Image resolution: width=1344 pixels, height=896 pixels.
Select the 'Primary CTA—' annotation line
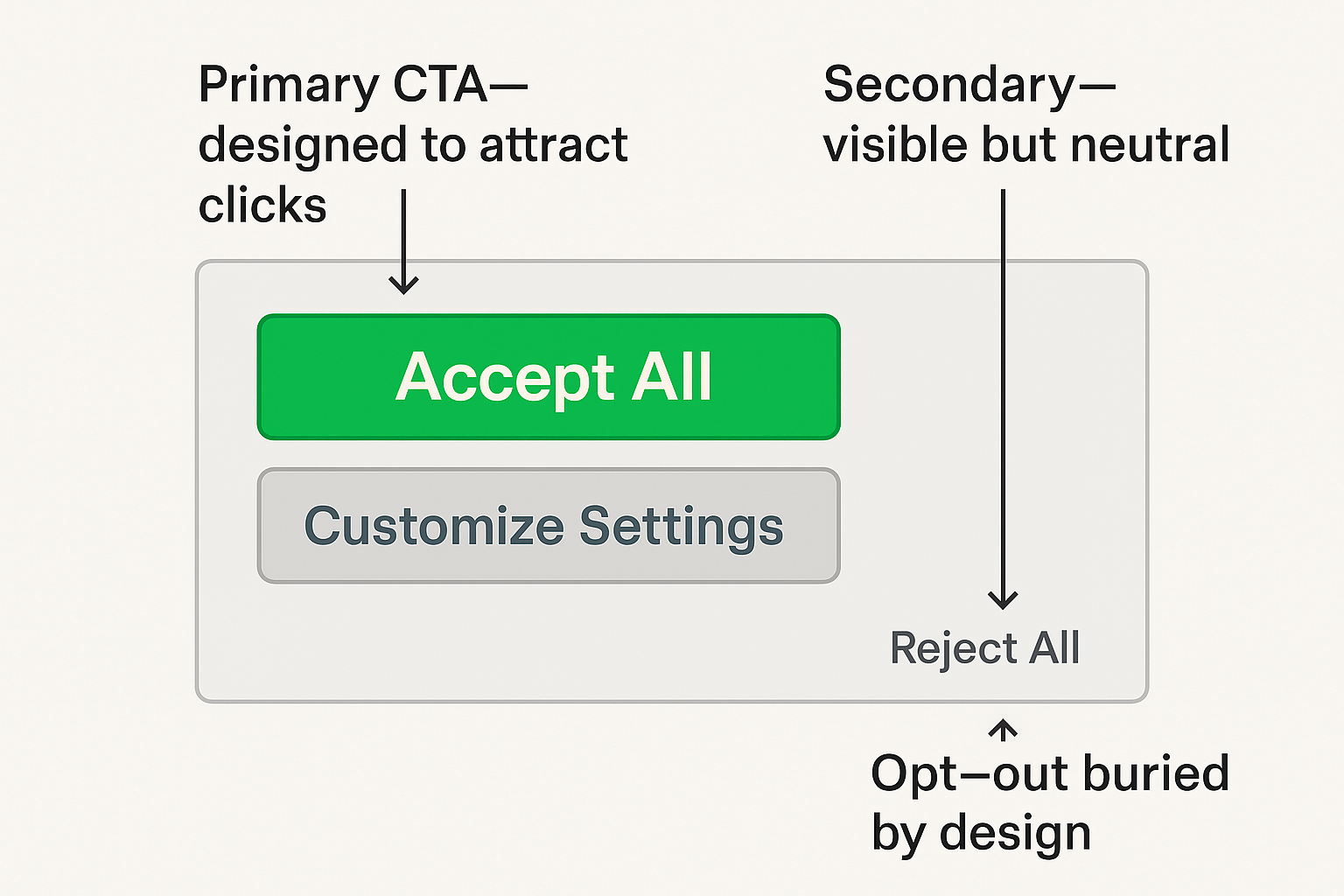(362, 86)
